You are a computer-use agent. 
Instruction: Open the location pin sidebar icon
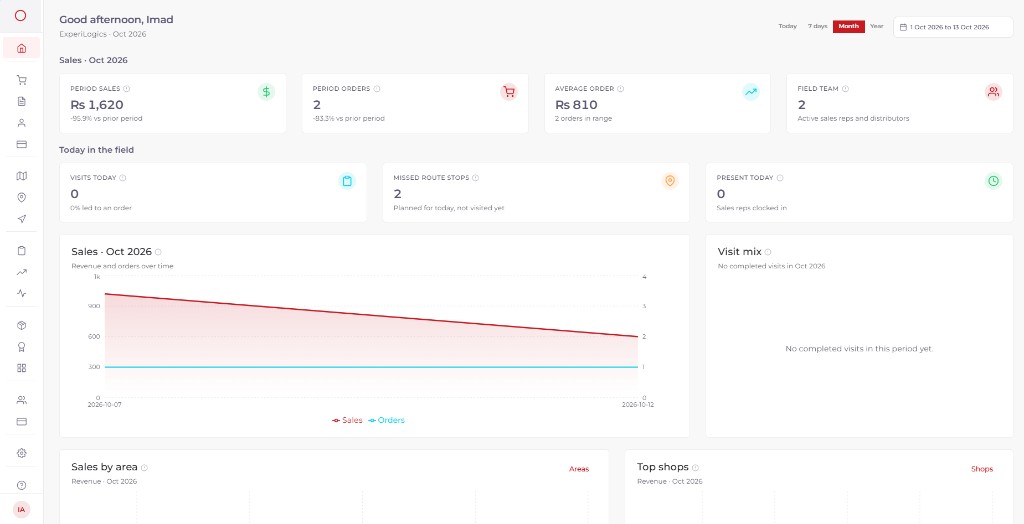[22, 197]
